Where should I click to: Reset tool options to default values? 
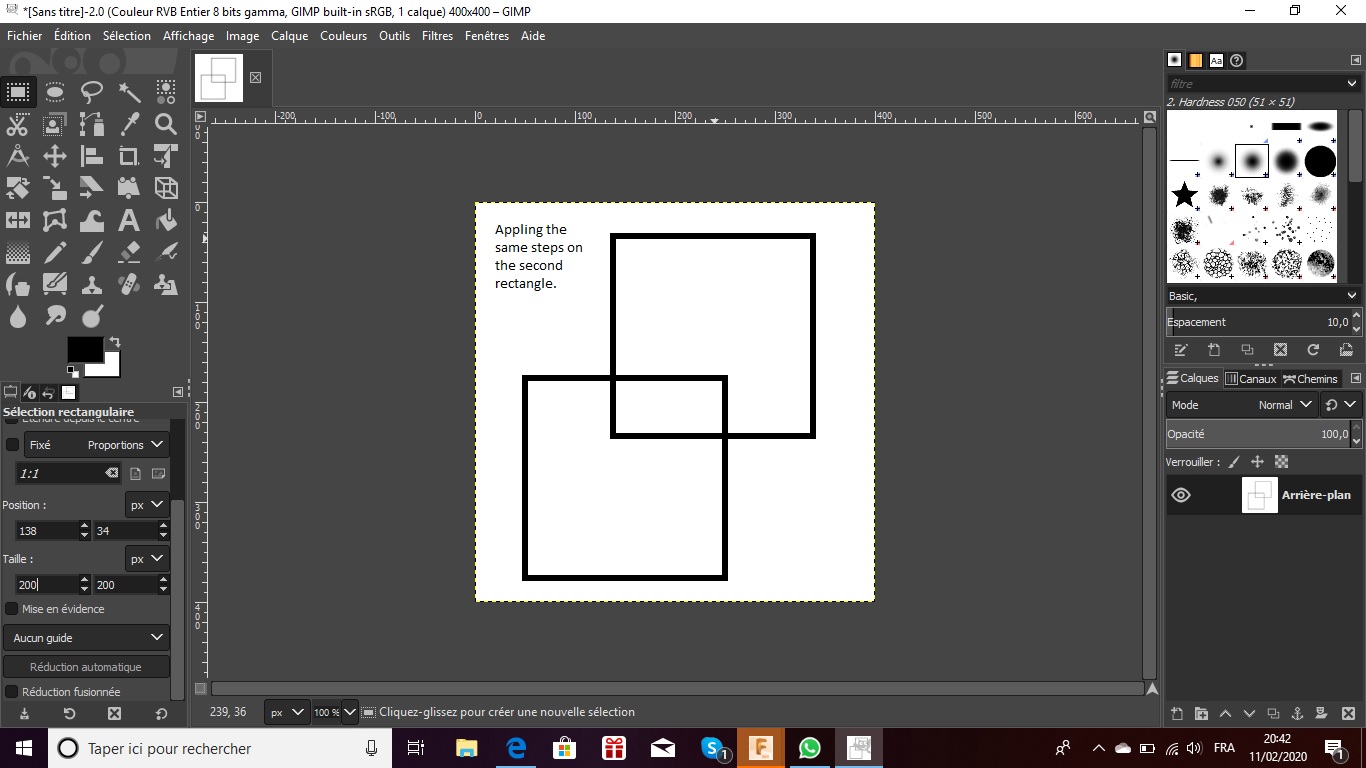[161, 714]
